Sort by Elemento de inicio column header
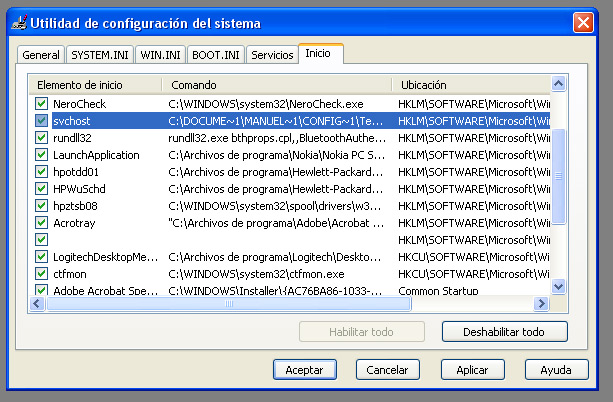Viewport: 613px width, 402px height. coord(95,85)
